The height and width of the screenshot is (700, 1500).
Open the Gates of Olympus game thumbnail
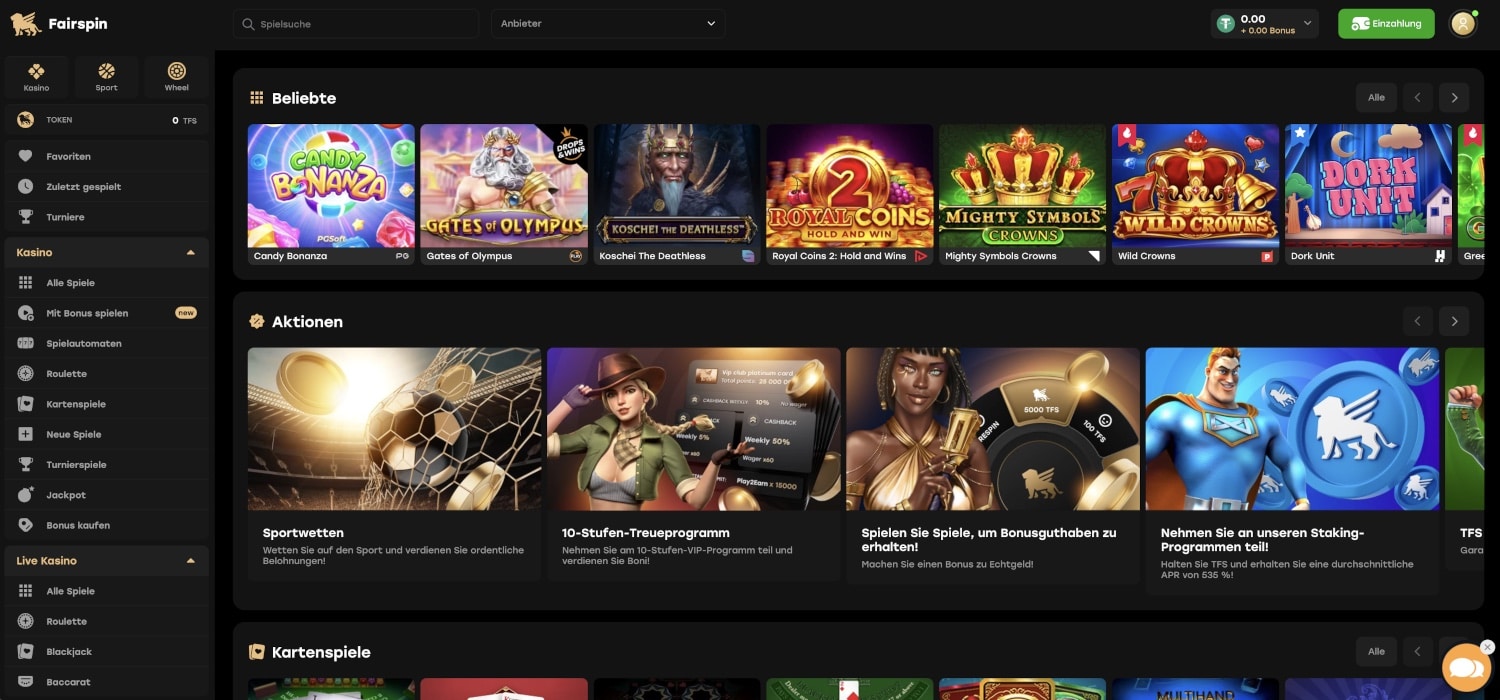[504, 194]
